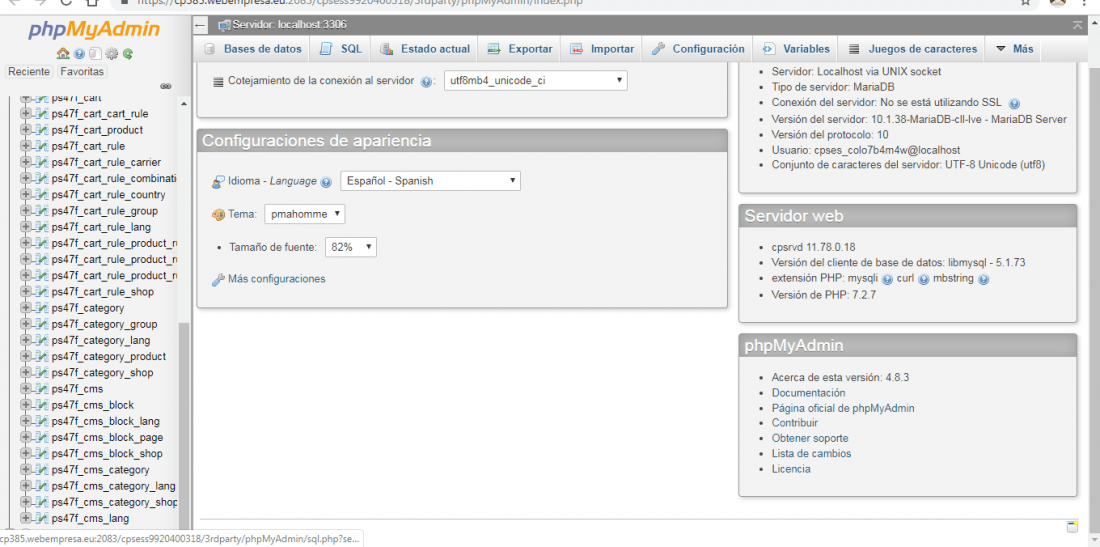Expand ps47f_cart_cart_rule table node
Viewport: 1100px width, 547px height.
27,114
